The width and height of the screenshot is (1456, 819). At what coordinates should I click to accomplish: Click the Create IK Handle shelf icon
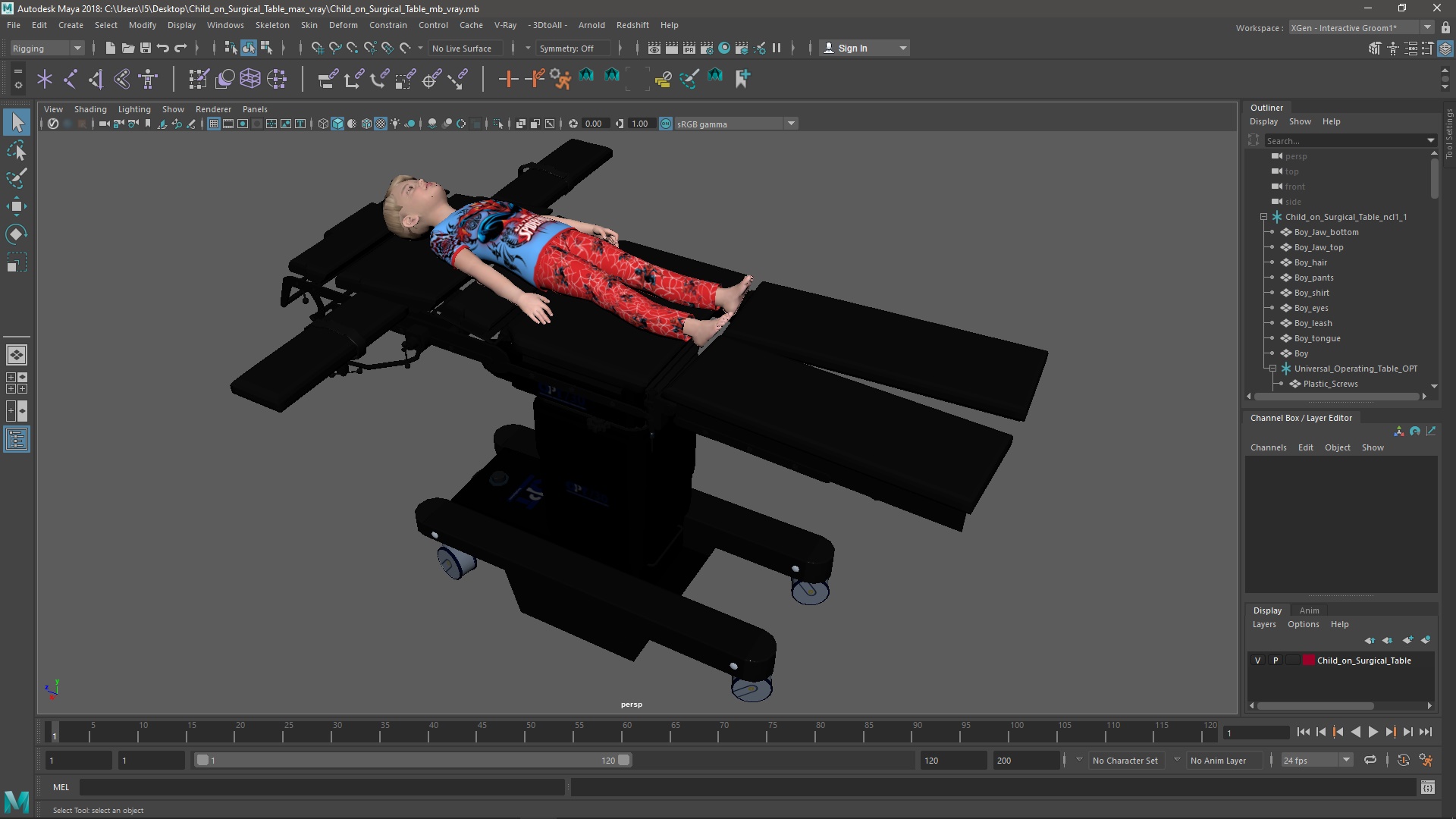(96, 78)
